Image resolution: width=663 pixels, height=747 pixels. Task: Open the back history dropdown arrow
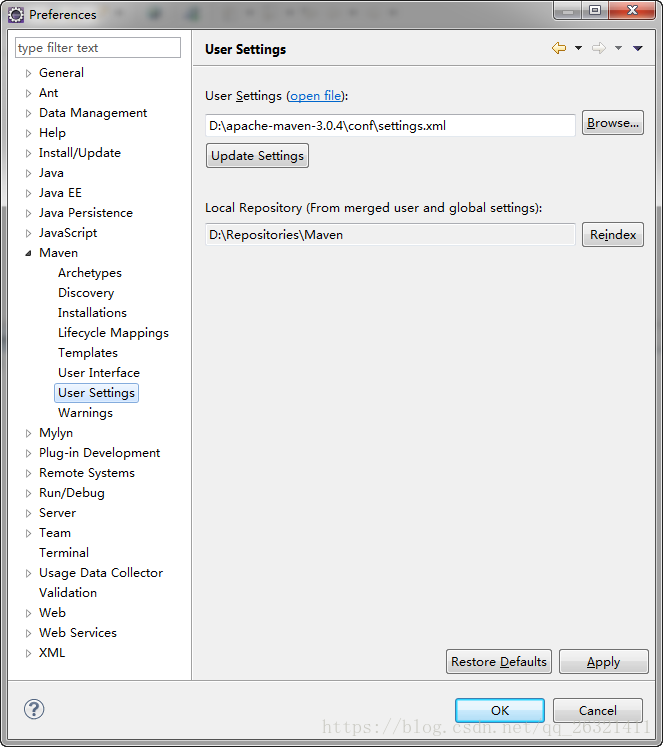click(x=578, y=48)
